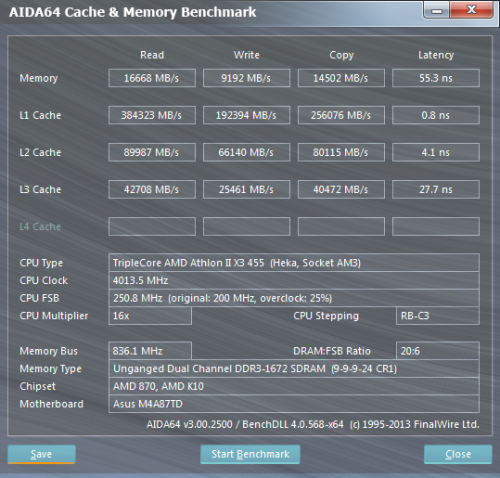
Task: Select Memory copy value 14502 MB/s
Action: (x=341, y=78)
